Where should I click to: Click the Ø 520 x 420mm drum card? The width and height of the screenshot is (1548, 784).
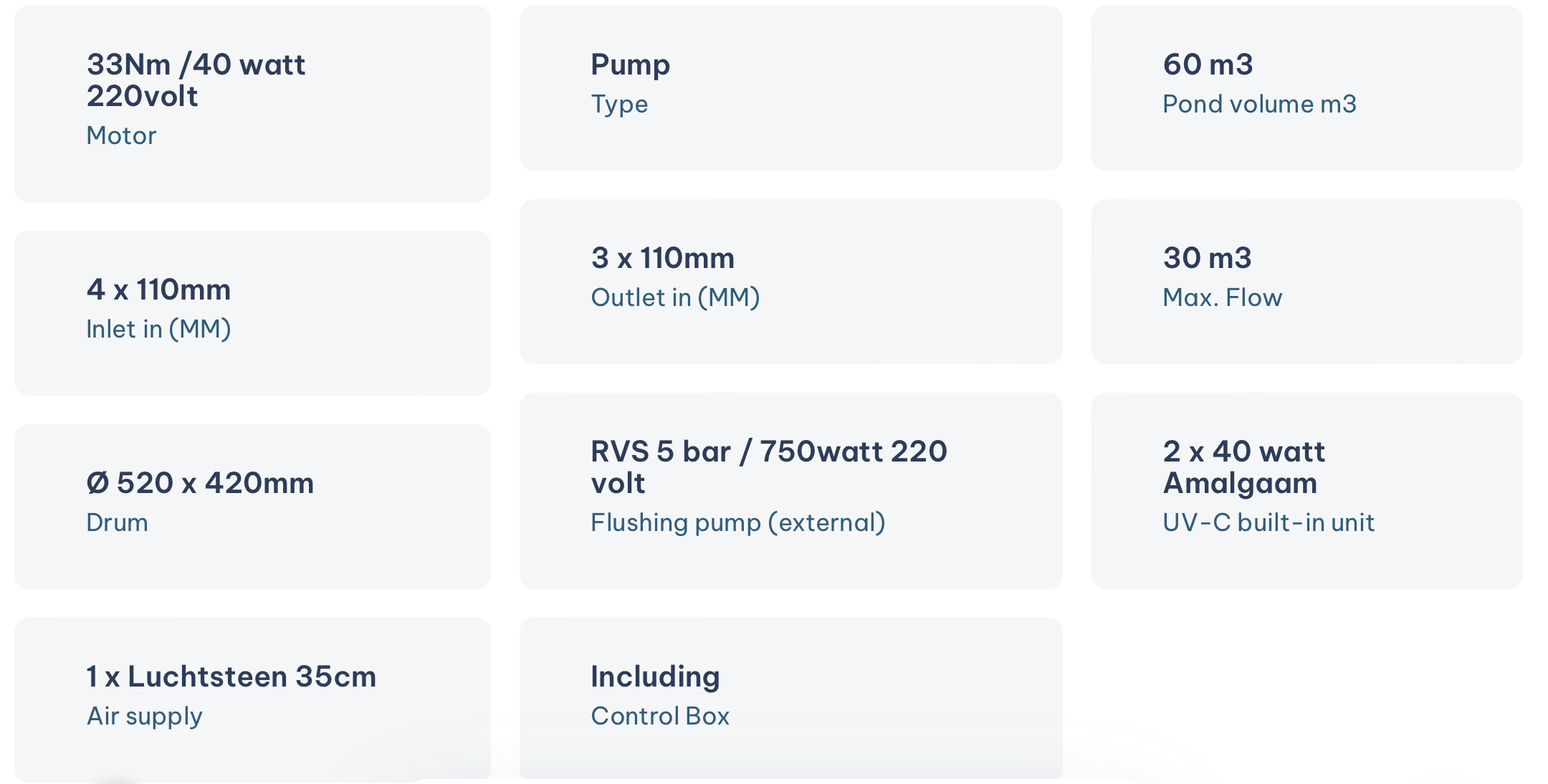pos(252,507)
